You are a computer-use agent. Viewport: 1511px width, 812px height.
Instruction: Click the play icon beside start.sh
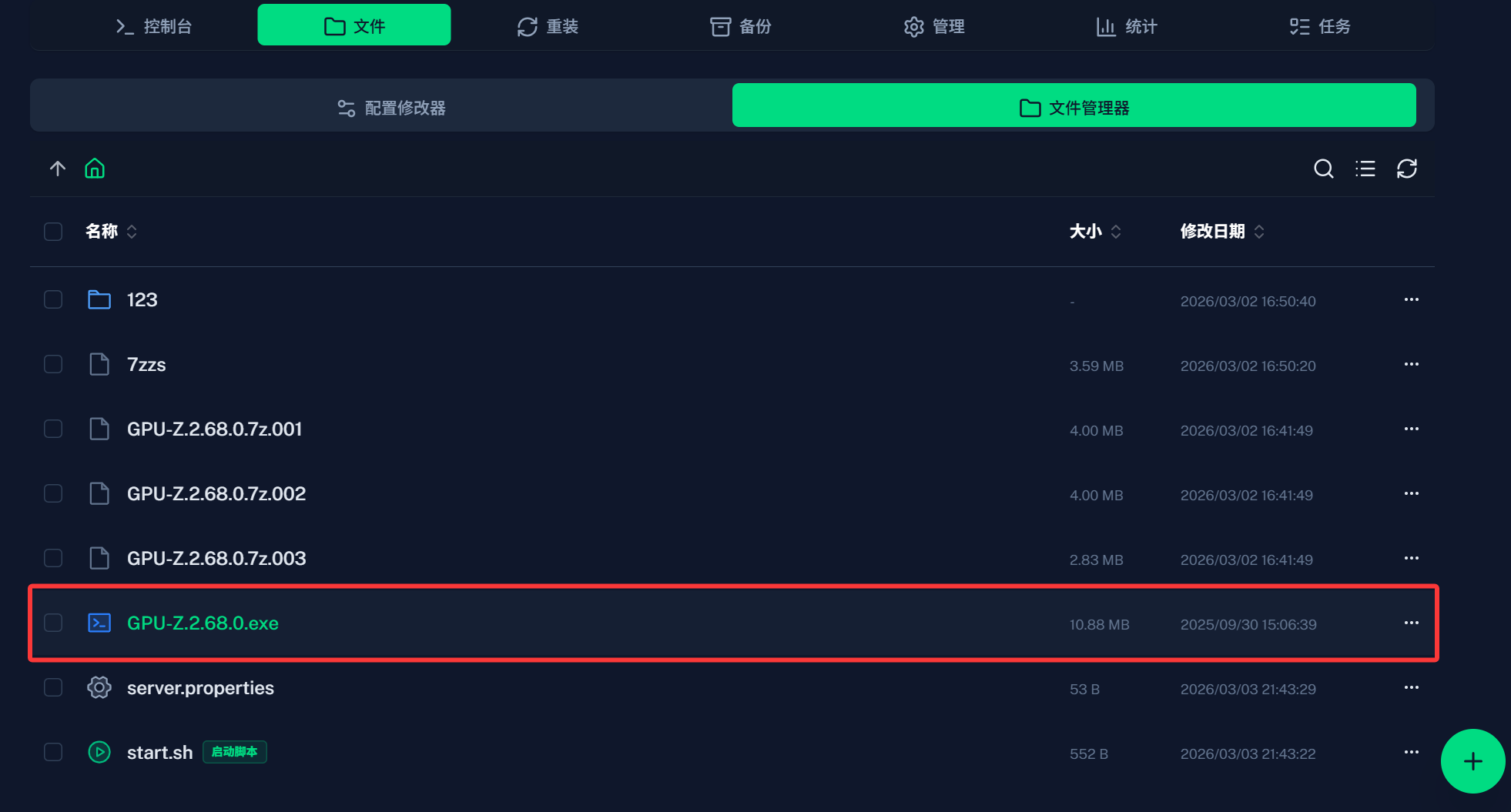(x=99, y=752)
